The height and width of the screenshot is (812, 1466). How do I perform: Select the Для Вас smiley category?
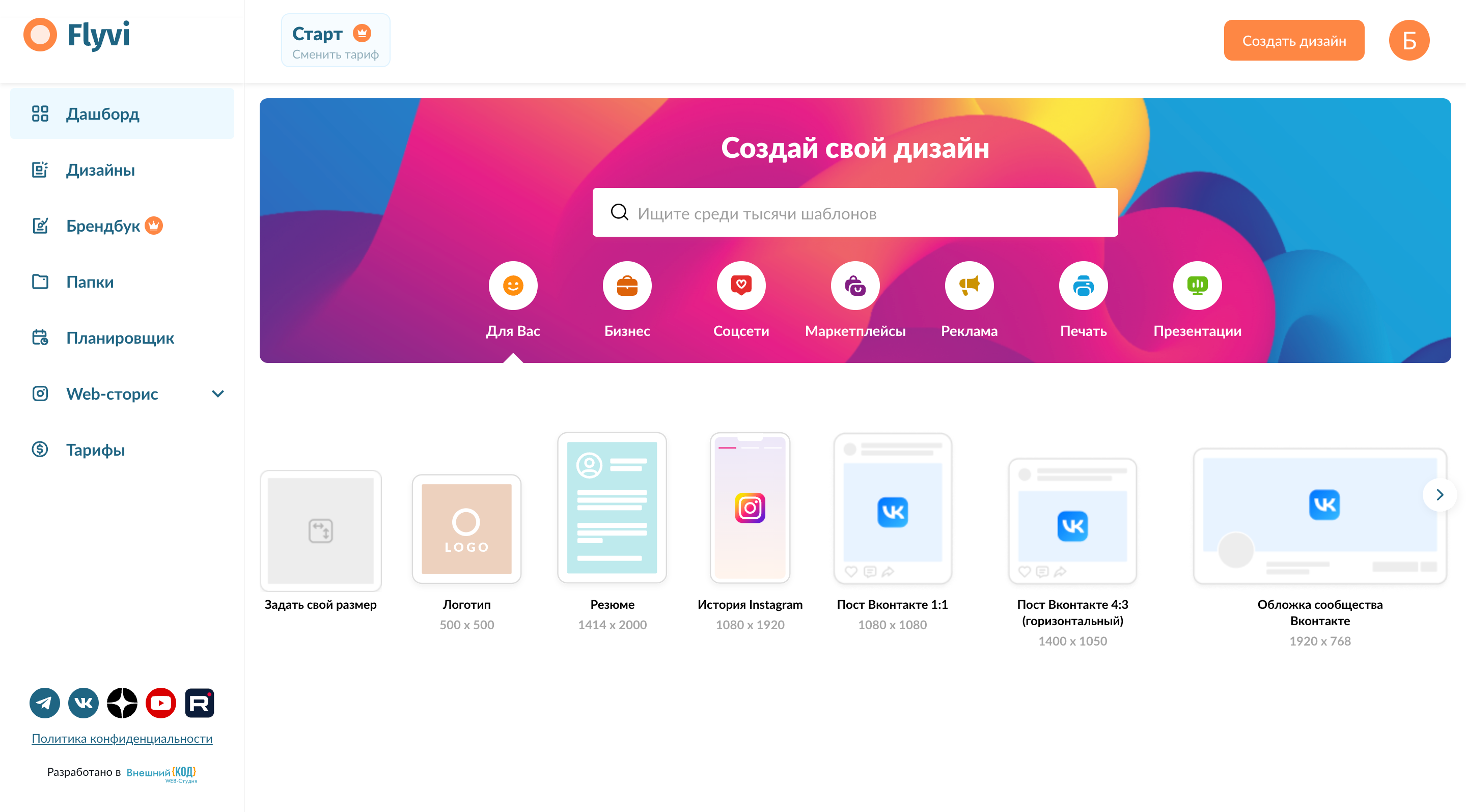(x=513, y=286)
